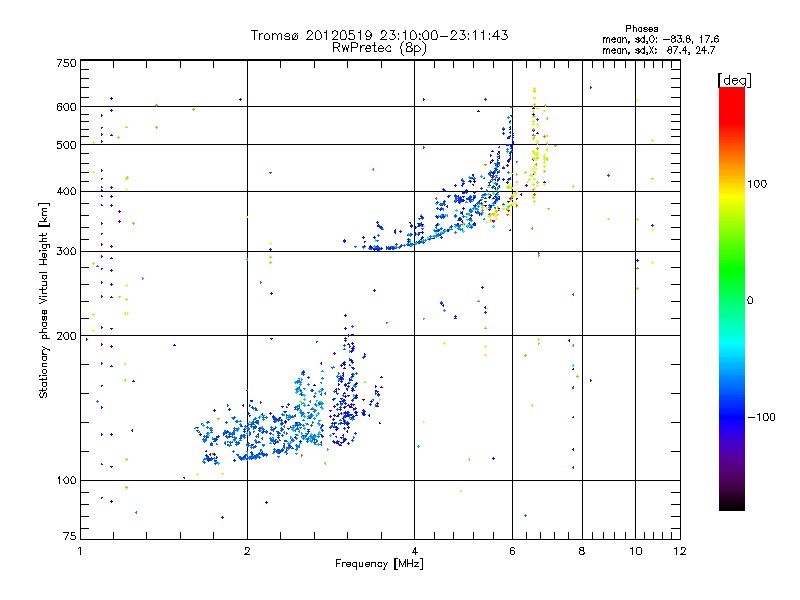Click the '100' colorbar tick label
Screen dimensions: 800x600
tap(757, 184)
